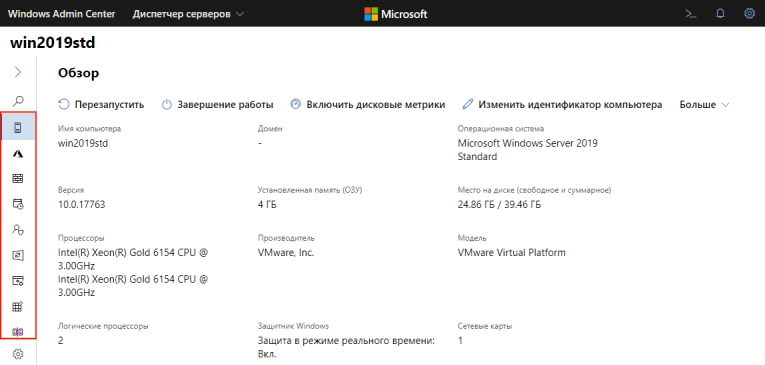
Task: Expand the left tools sidebar chevron
Action: pyautogui.click(x=18, y=72)
